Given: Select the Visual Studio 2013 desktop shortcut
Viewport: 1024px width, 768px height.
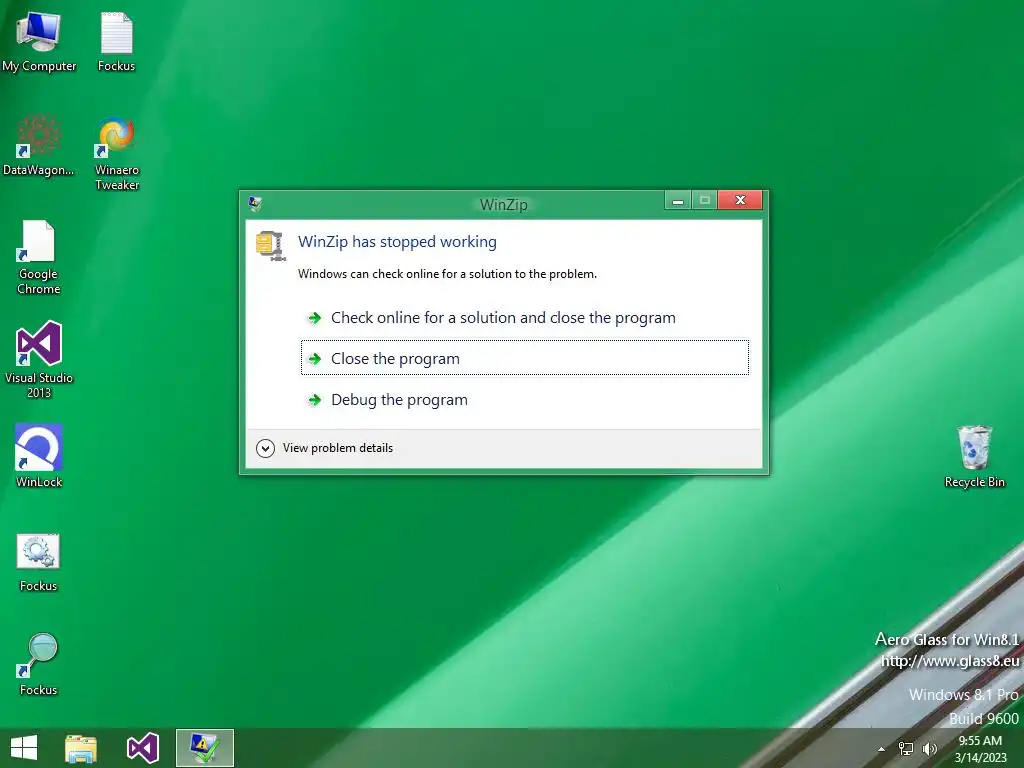Looking at the screenshot, I should (x=39, y=359).
